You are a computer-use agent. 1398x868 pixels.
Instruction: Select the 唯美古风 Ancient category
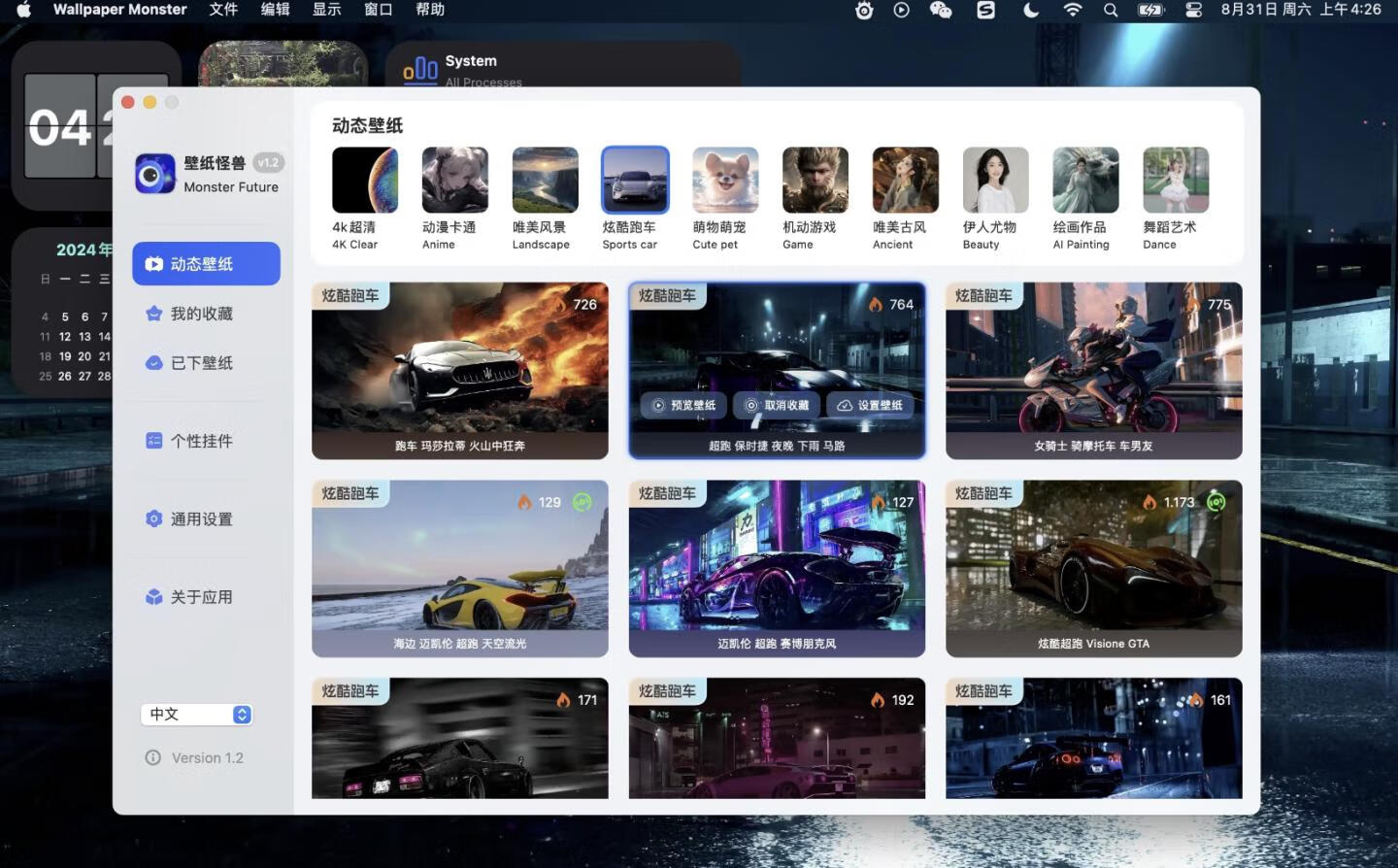(x=906, y=180)
